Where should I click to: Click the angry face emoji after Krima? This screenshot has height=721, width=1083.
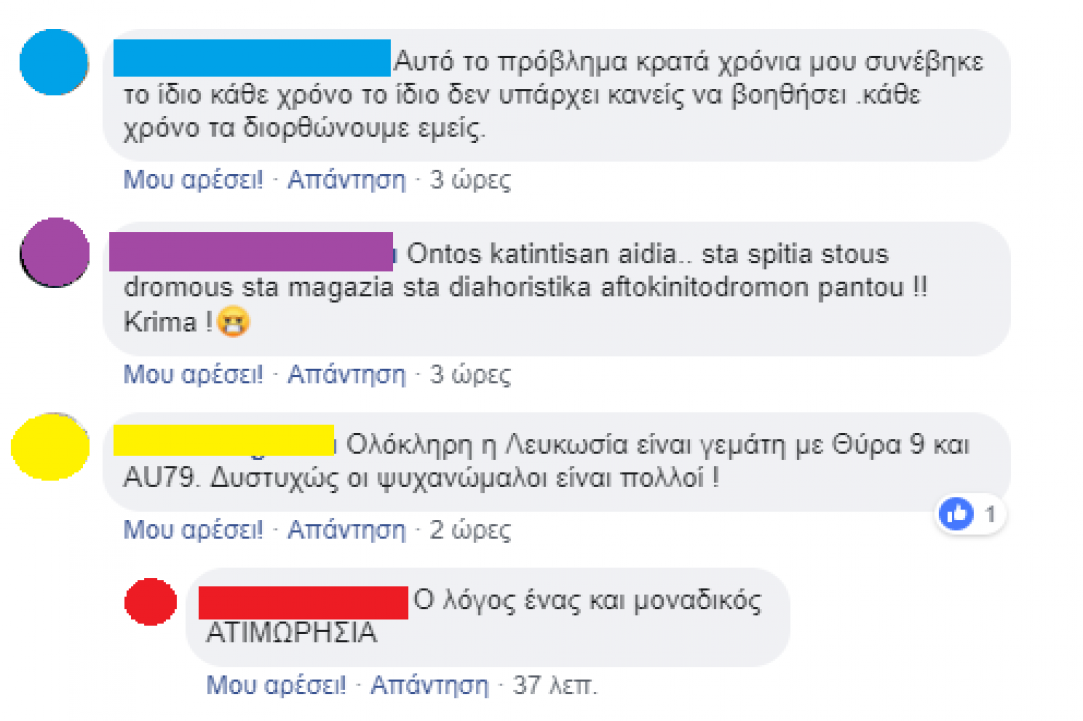pos(233,322)
